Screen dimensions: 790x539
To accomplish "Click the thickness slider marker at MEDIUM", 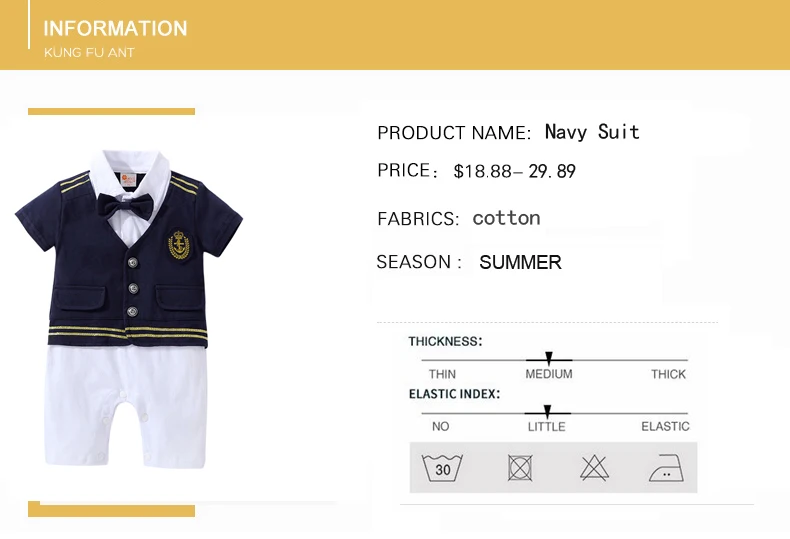I will (549, 358).
